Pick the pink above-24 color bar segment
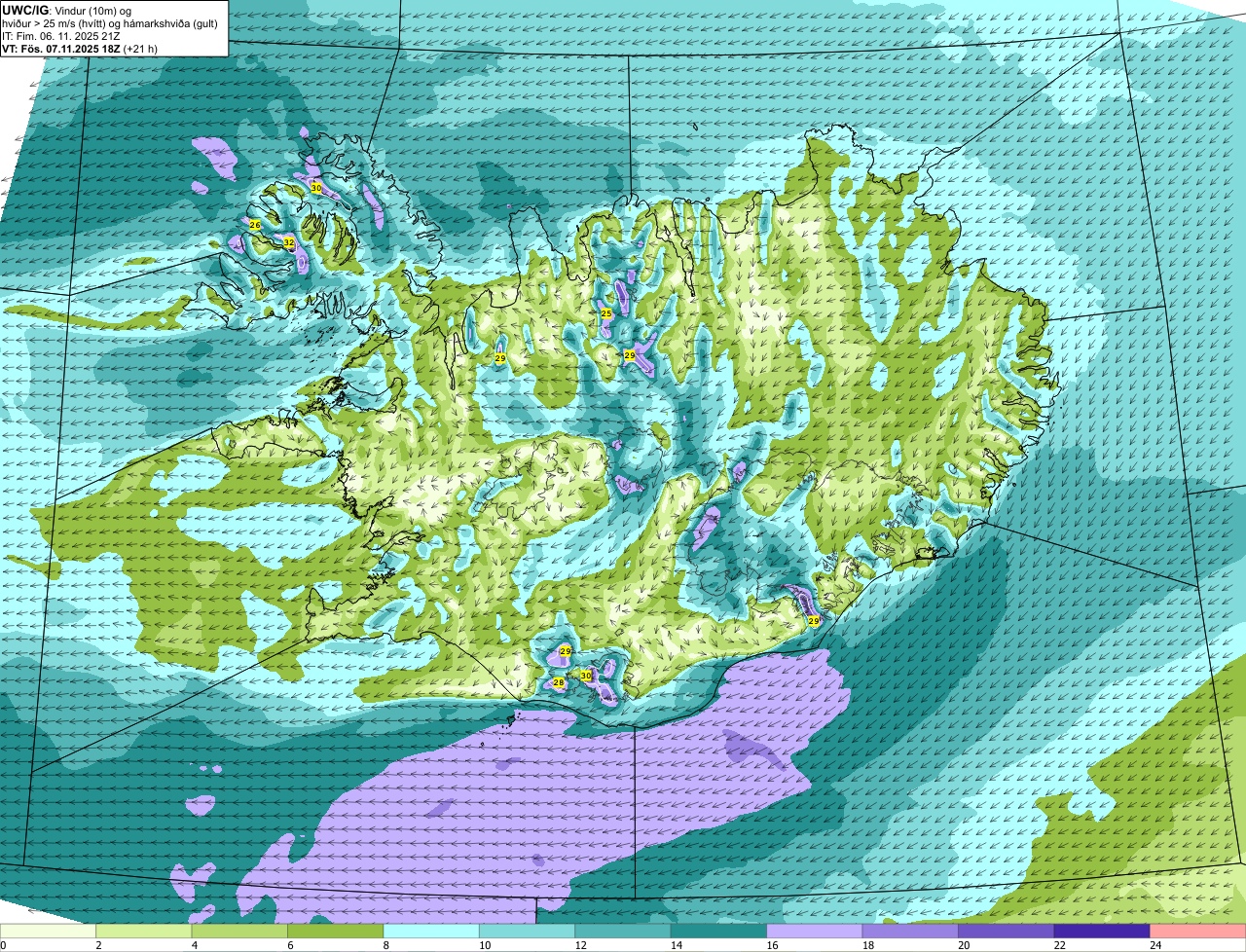 tap(1198, 932)
